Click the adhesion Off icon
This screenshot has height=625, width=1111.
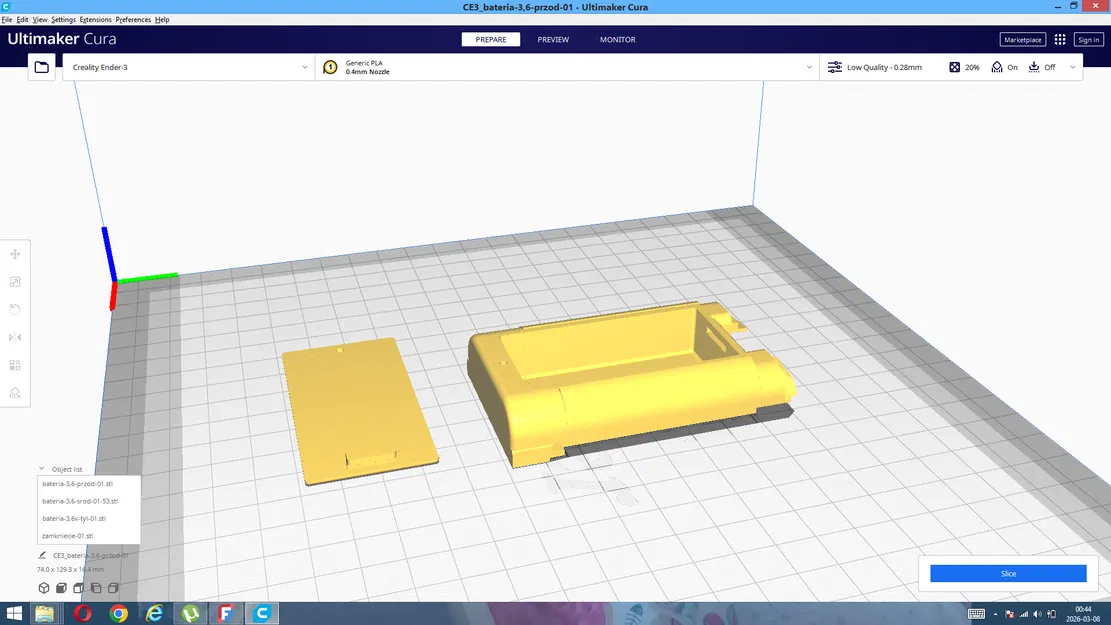pyautogui.click(x=1034, y=67)
